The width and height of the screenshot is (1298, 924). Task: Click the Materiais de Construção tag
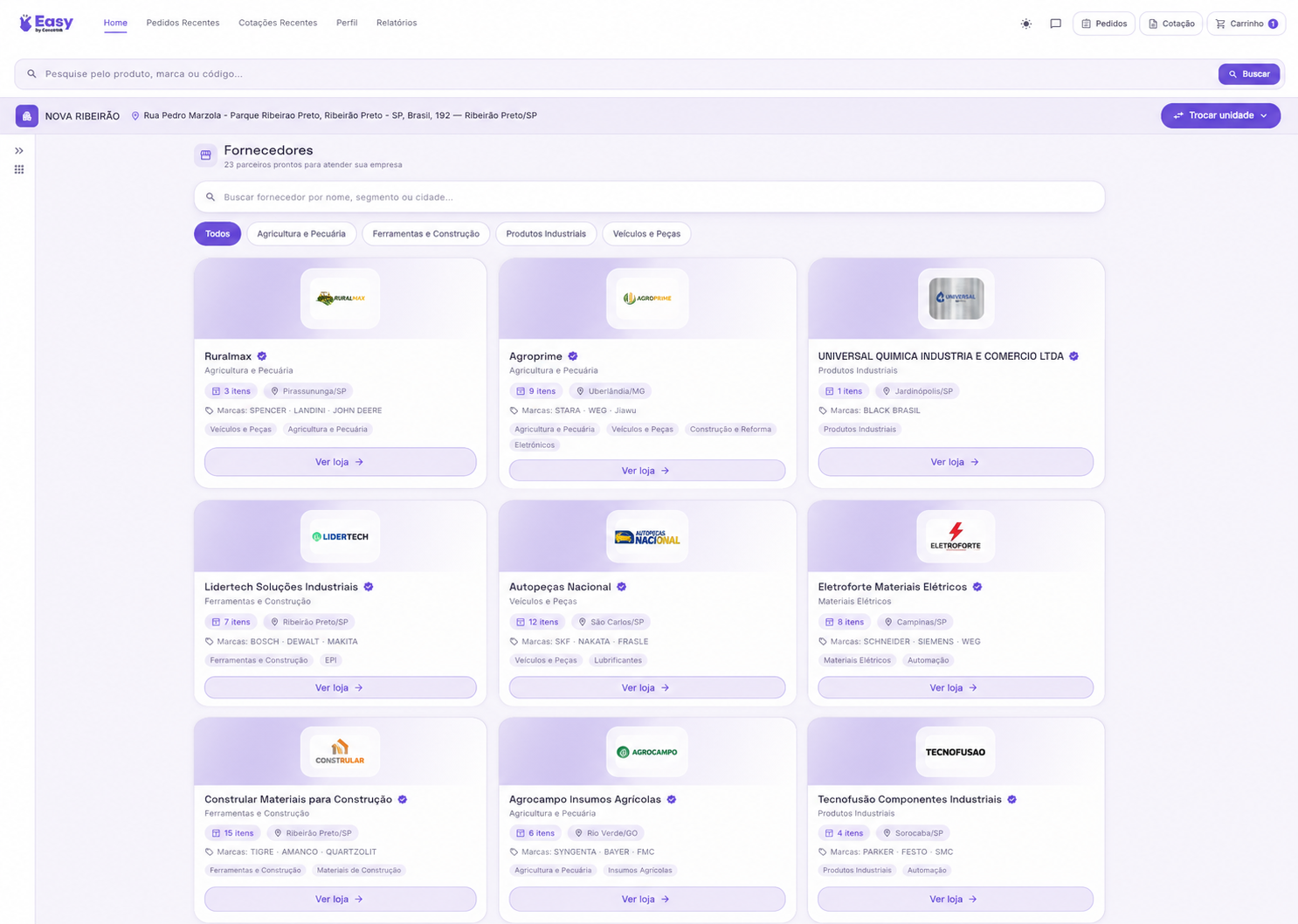(x=359, y=871)
